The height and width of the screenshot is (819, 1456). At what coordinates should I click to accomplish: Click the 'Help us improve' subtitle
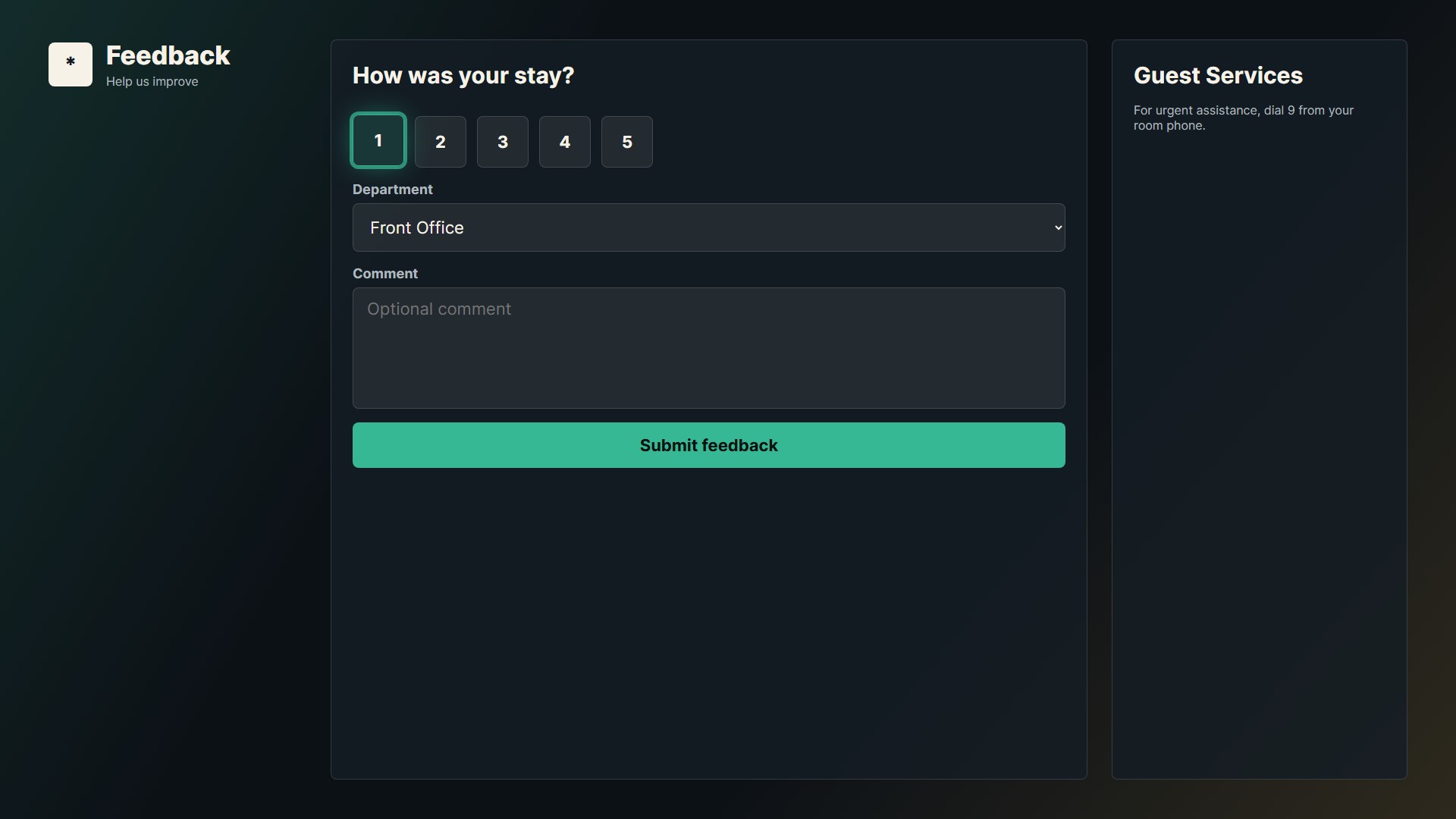coord(152,81)
